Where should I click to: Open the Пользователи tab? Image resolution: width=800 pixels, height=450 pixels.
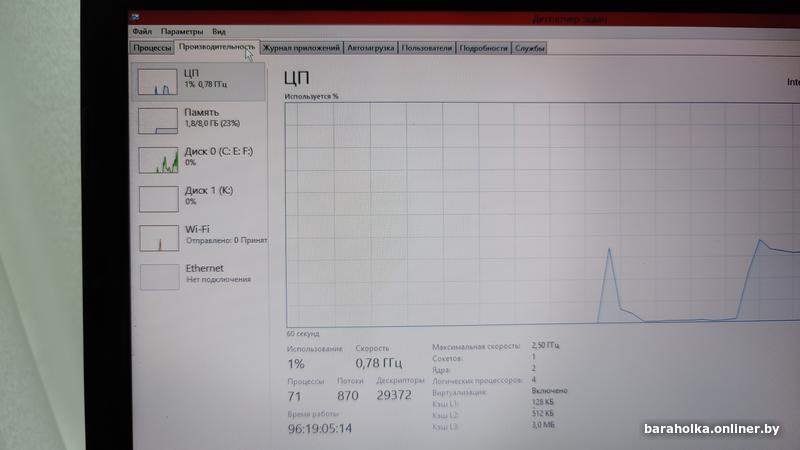coord(427,48)
